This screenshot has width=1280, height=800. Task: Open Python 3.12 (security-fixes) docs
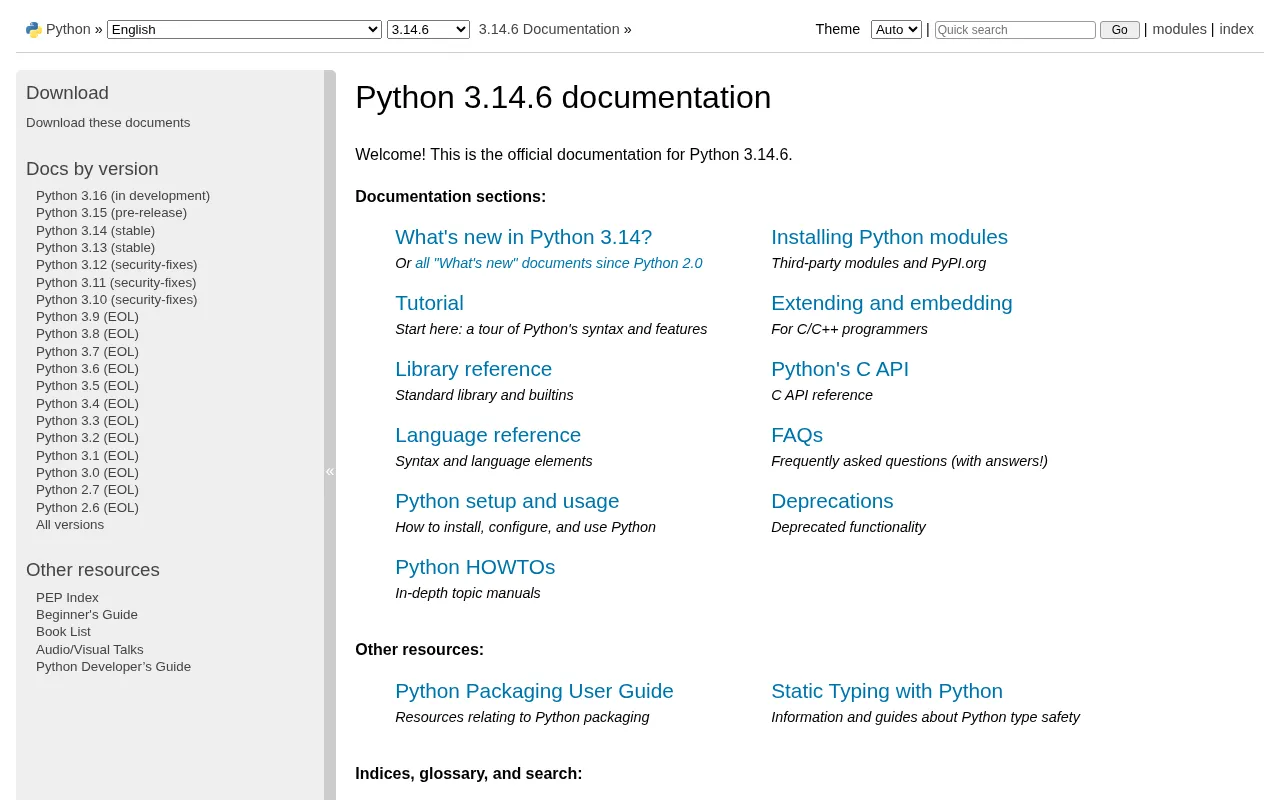coord(116,264)
